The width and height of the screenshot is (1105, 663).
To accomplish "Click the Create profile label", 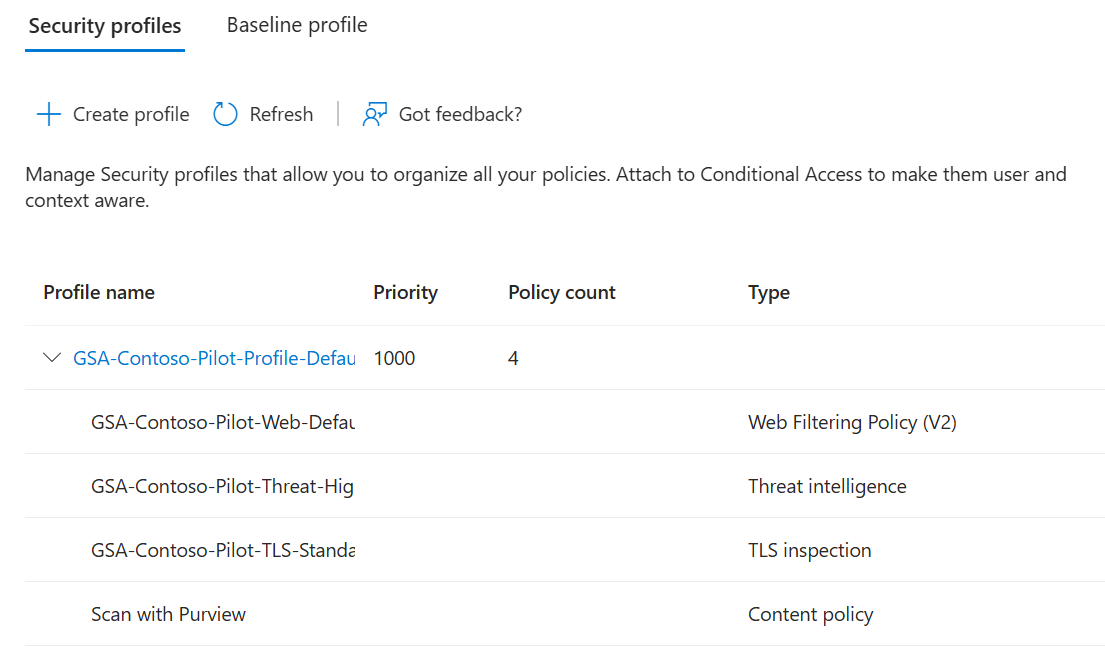I will [131, 114].
